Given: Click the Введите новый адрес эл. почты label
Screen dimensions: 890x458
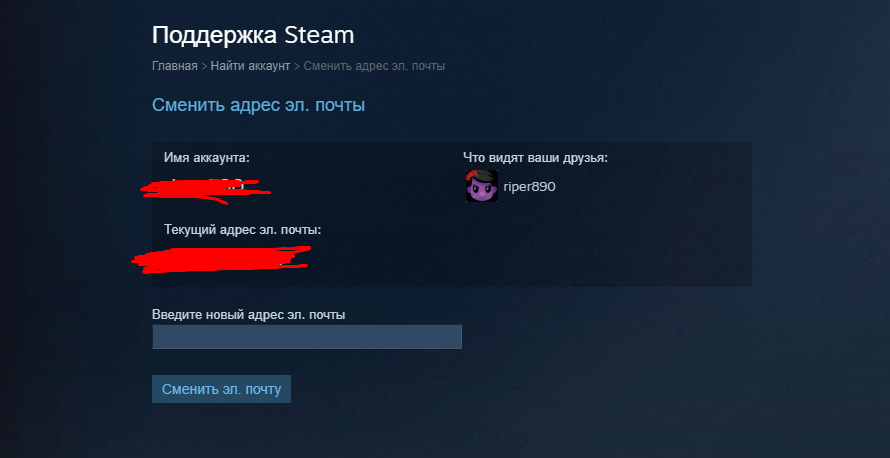Looking at the screenshot, I should [249, 314].
